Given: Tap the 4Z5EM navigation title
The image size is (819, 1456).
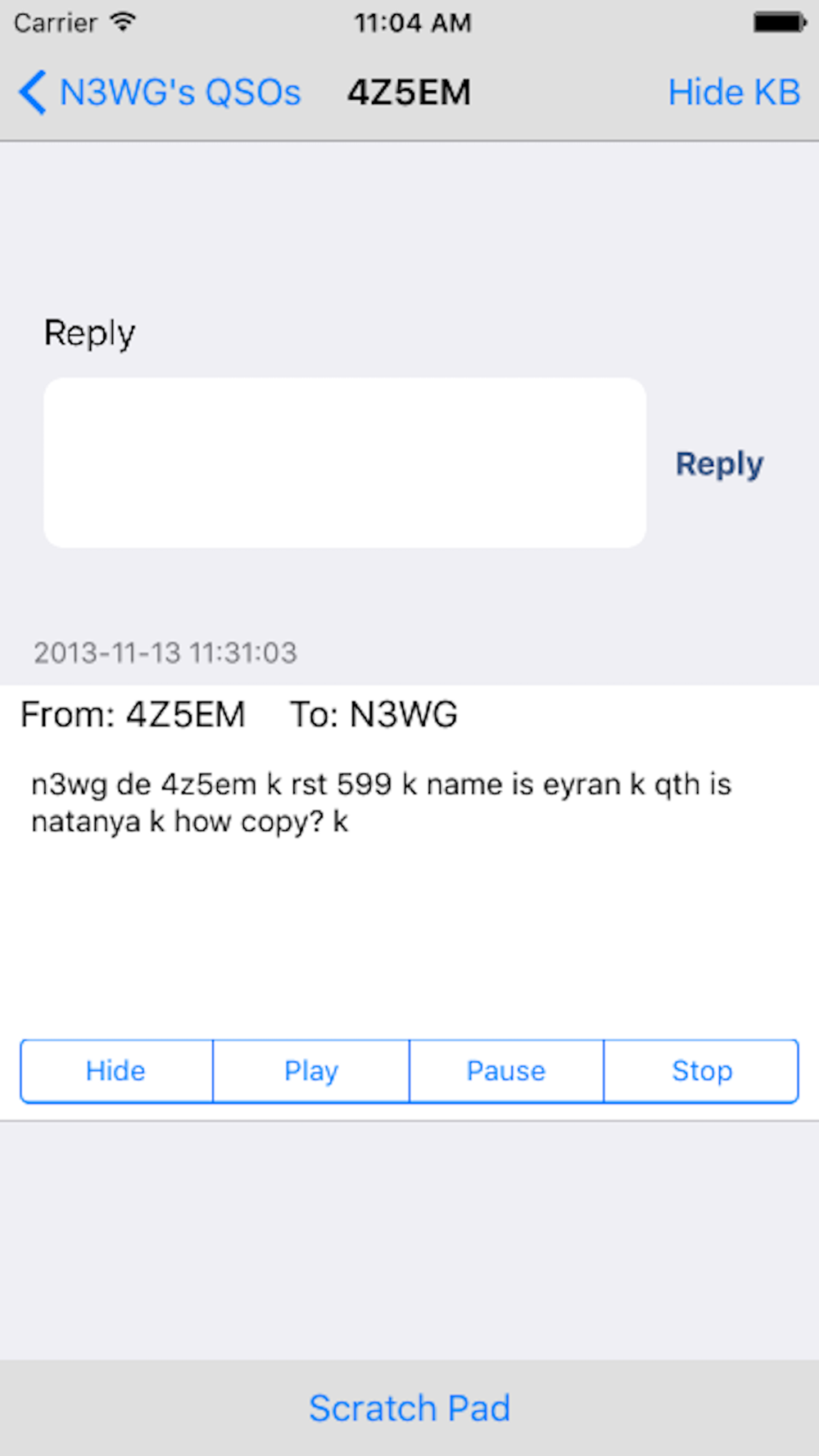Looking at the screenshot, I should (x=409, y=92).
